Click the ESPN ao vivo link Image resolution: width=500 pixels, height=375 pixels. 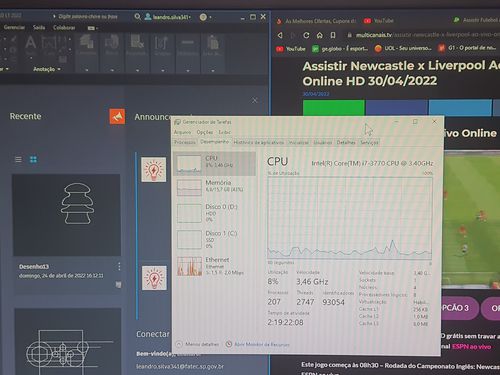point(471,347)
